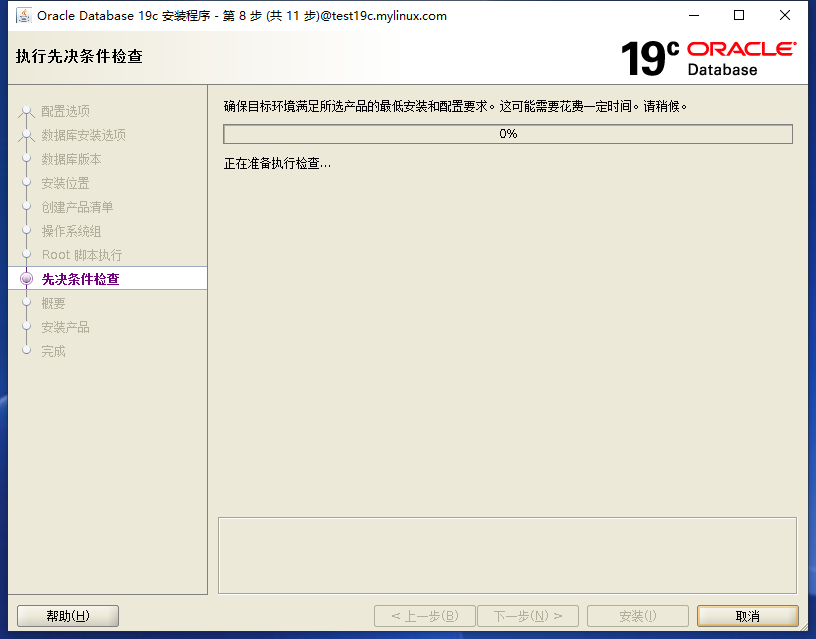Select the 安装位置 step in sidebar
The width and height of the screenshot is (816, 639).
coord(66,183)
